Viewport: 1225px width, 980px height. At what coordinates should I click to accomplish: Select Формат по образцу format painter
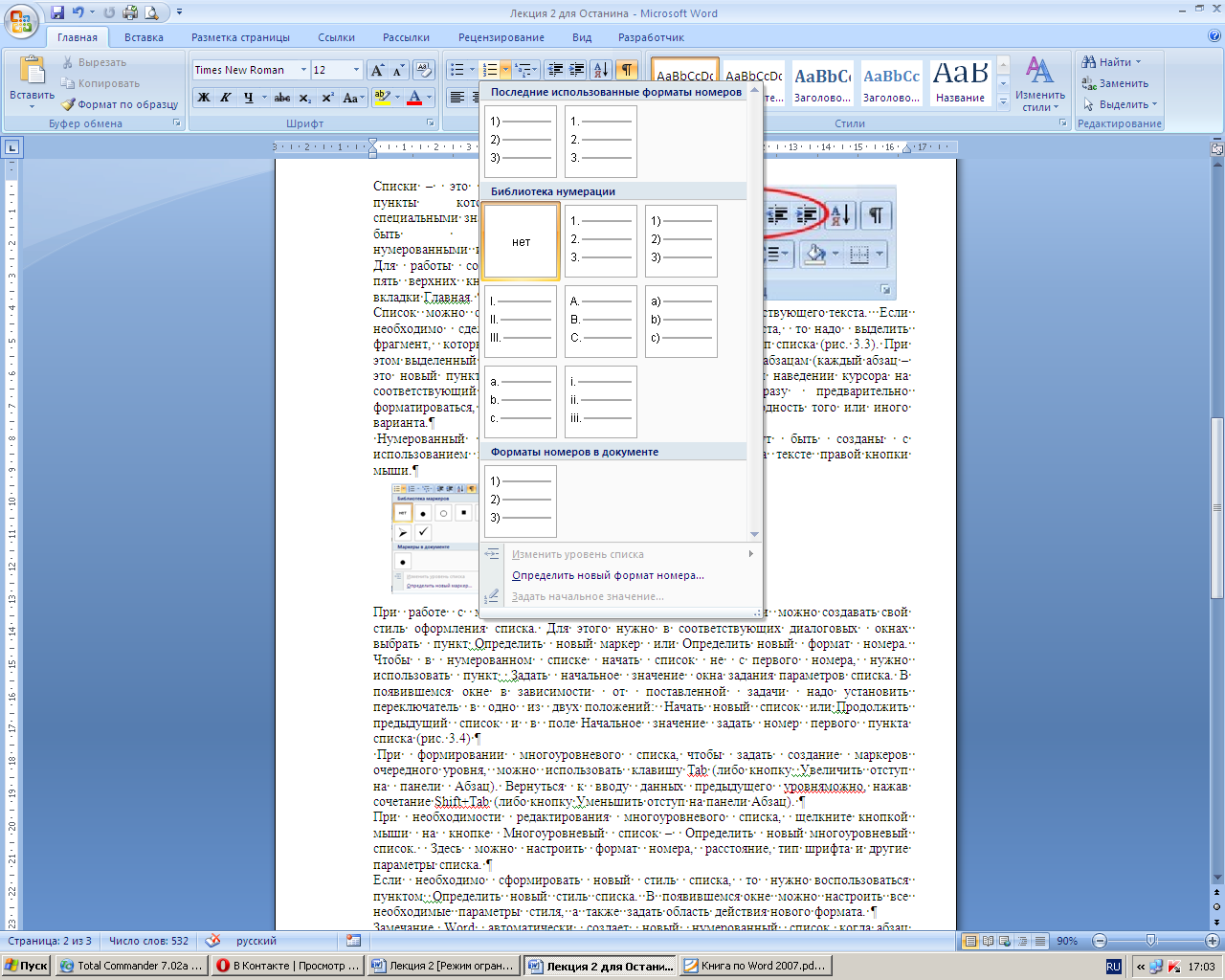pos(121,104)
